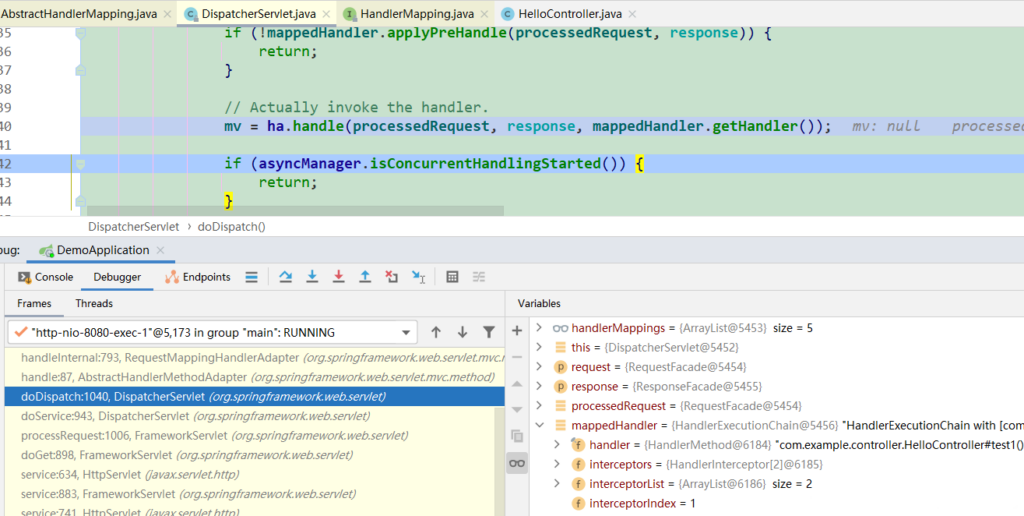The height and width of the screenshot is (516, 1024).
Task: Remove watch with the minus icon
Action: coord(517,357)
